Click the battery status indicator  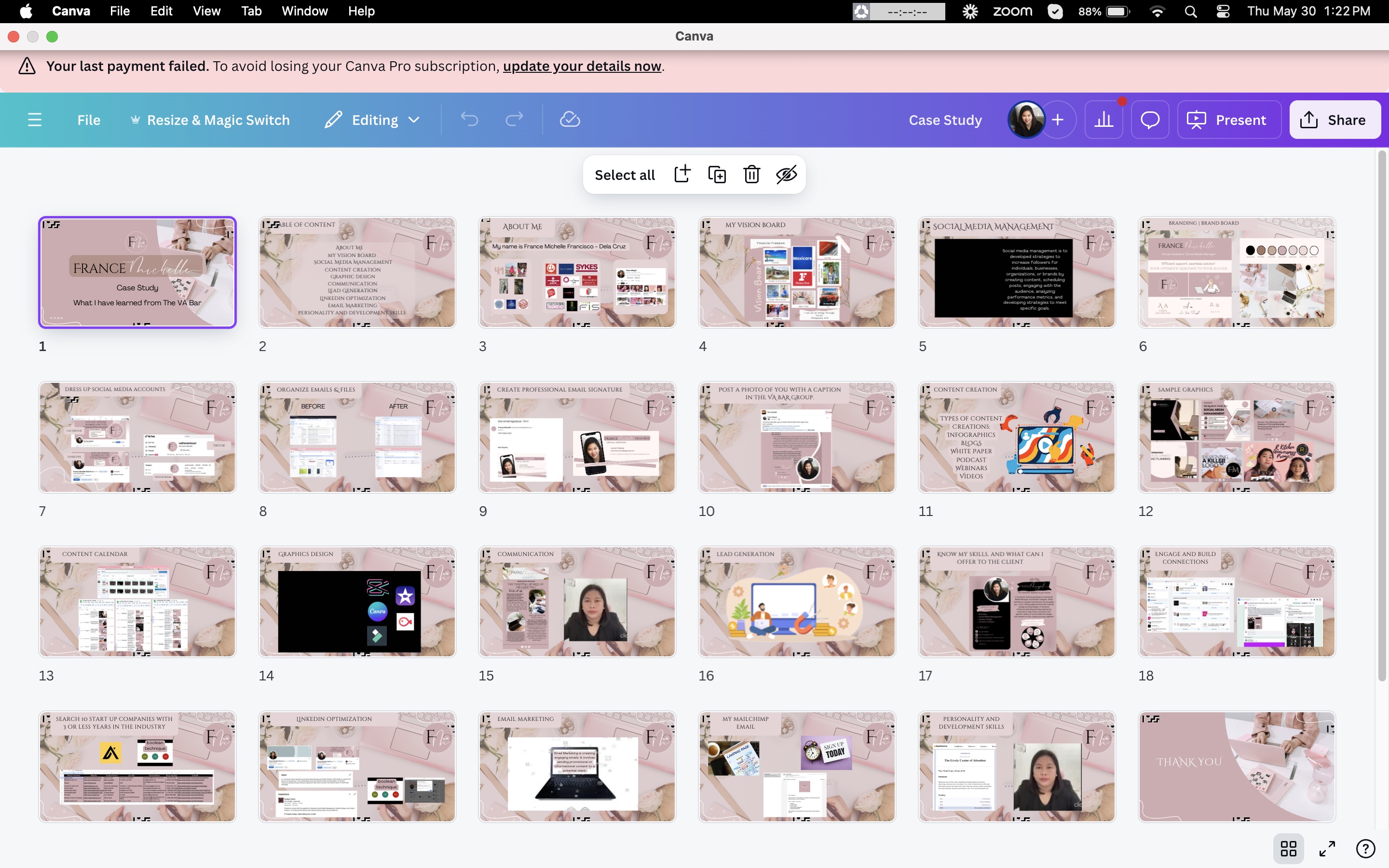point(1104,11)
